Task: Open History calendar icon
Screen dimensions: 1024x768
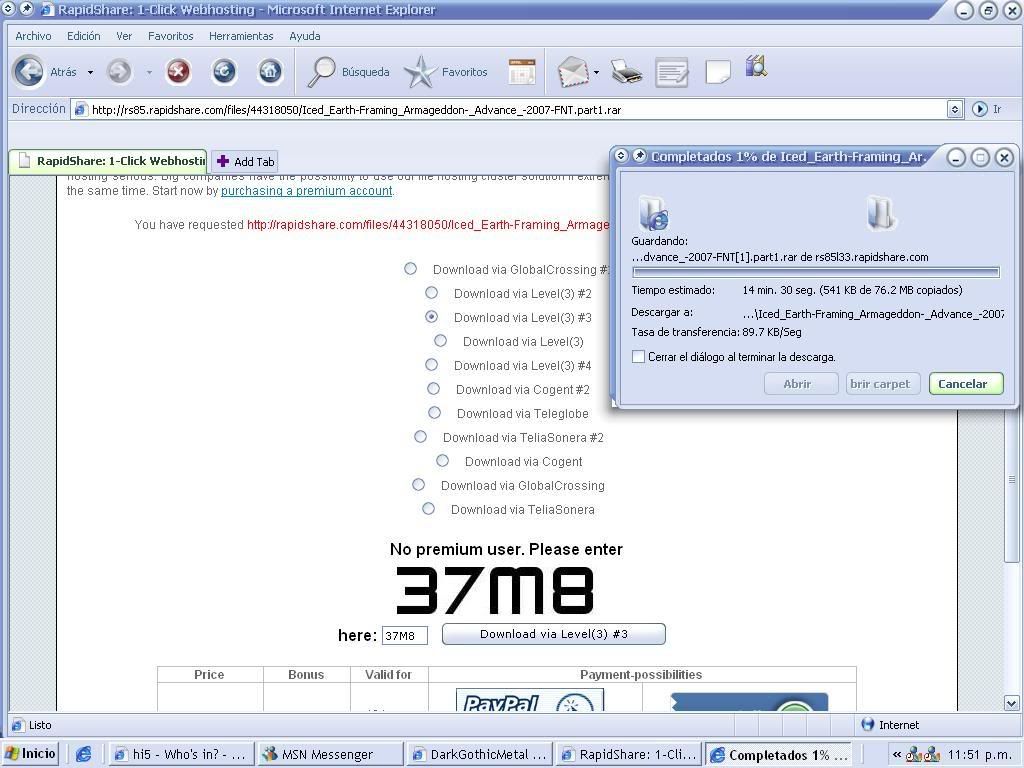Action: pyautogui.click(x=522, y=72)
